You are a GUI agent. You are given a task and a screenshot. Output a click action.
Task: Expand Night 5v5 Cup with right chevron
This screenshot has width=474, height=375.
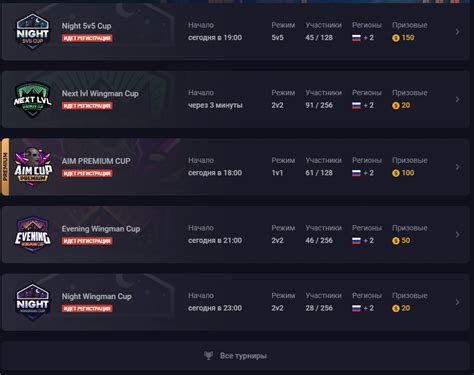(x=458, y=32)
